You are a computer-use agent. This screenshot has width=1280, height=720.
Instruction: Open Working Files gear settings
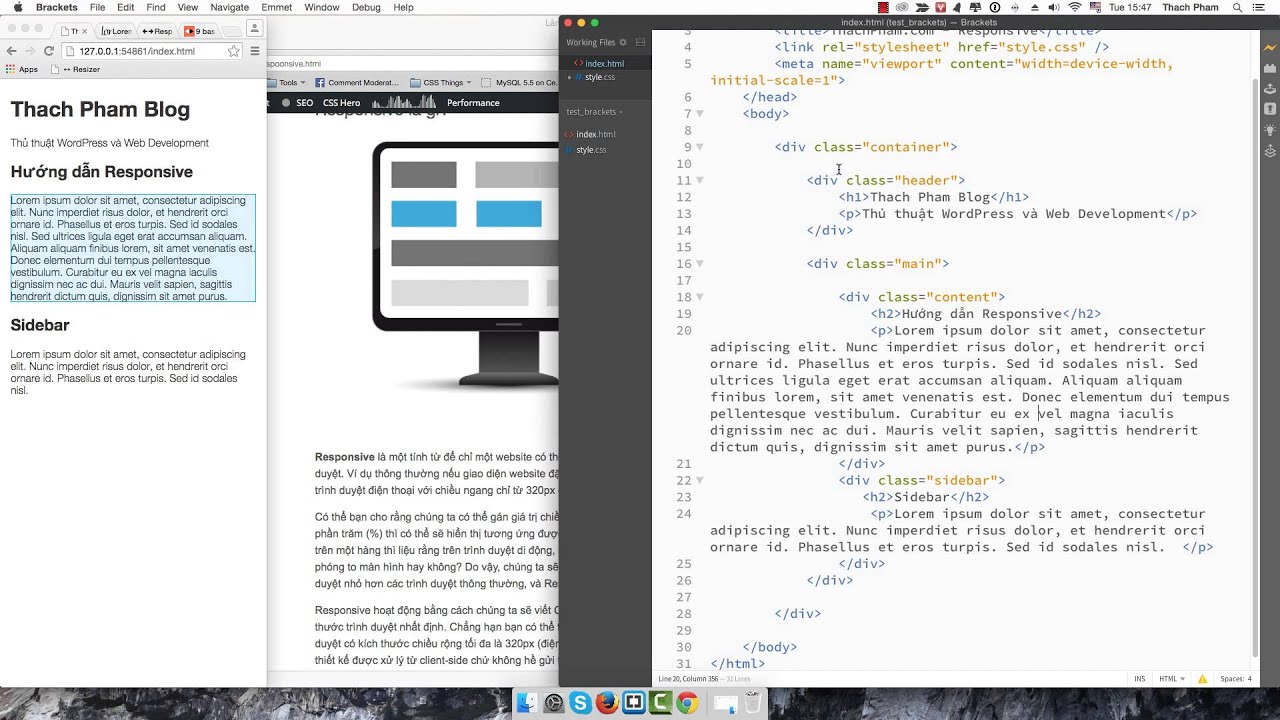[623, 42]
